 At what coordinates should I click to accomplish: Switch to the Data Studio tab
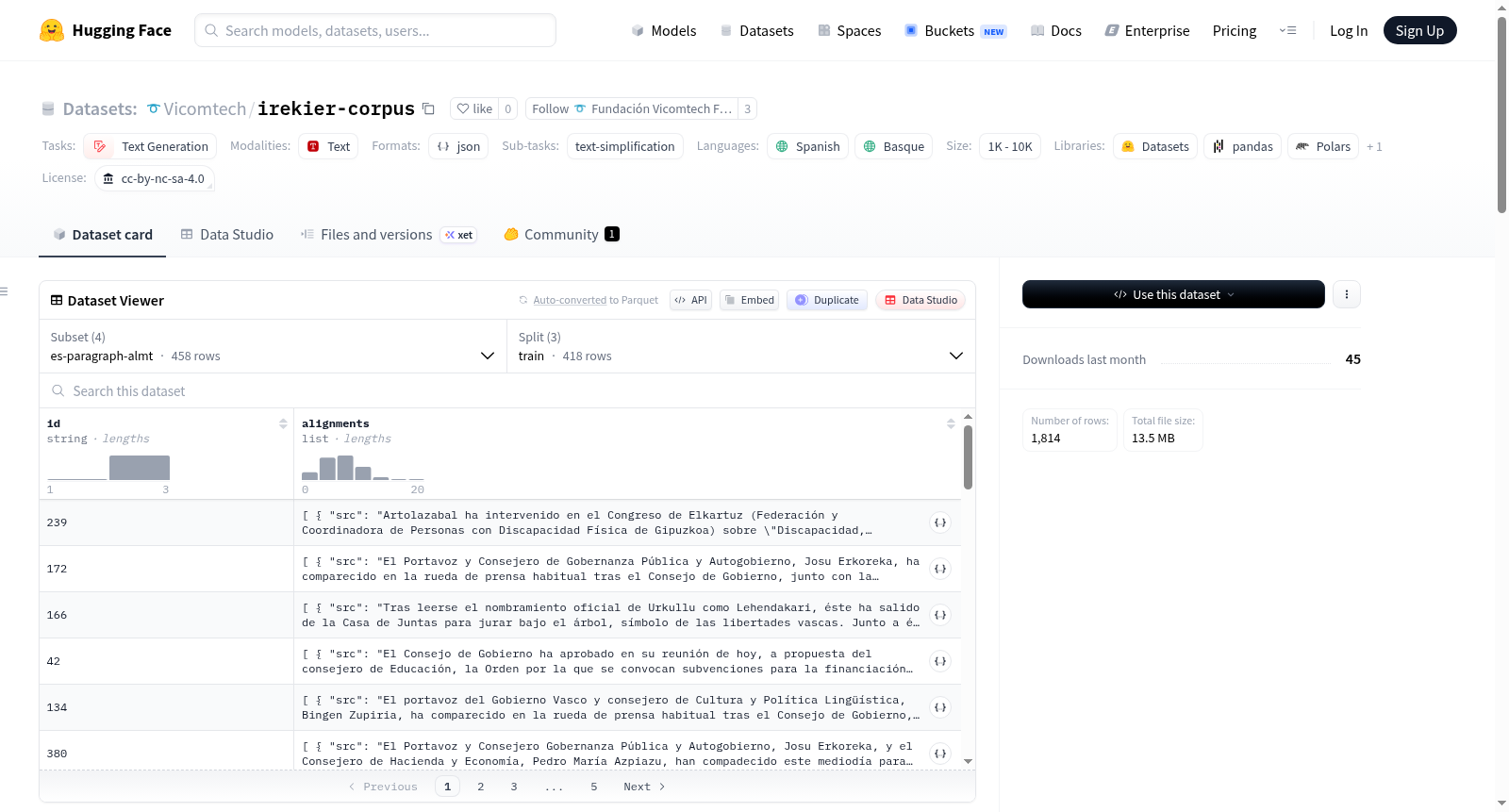[x=226, y=234]
